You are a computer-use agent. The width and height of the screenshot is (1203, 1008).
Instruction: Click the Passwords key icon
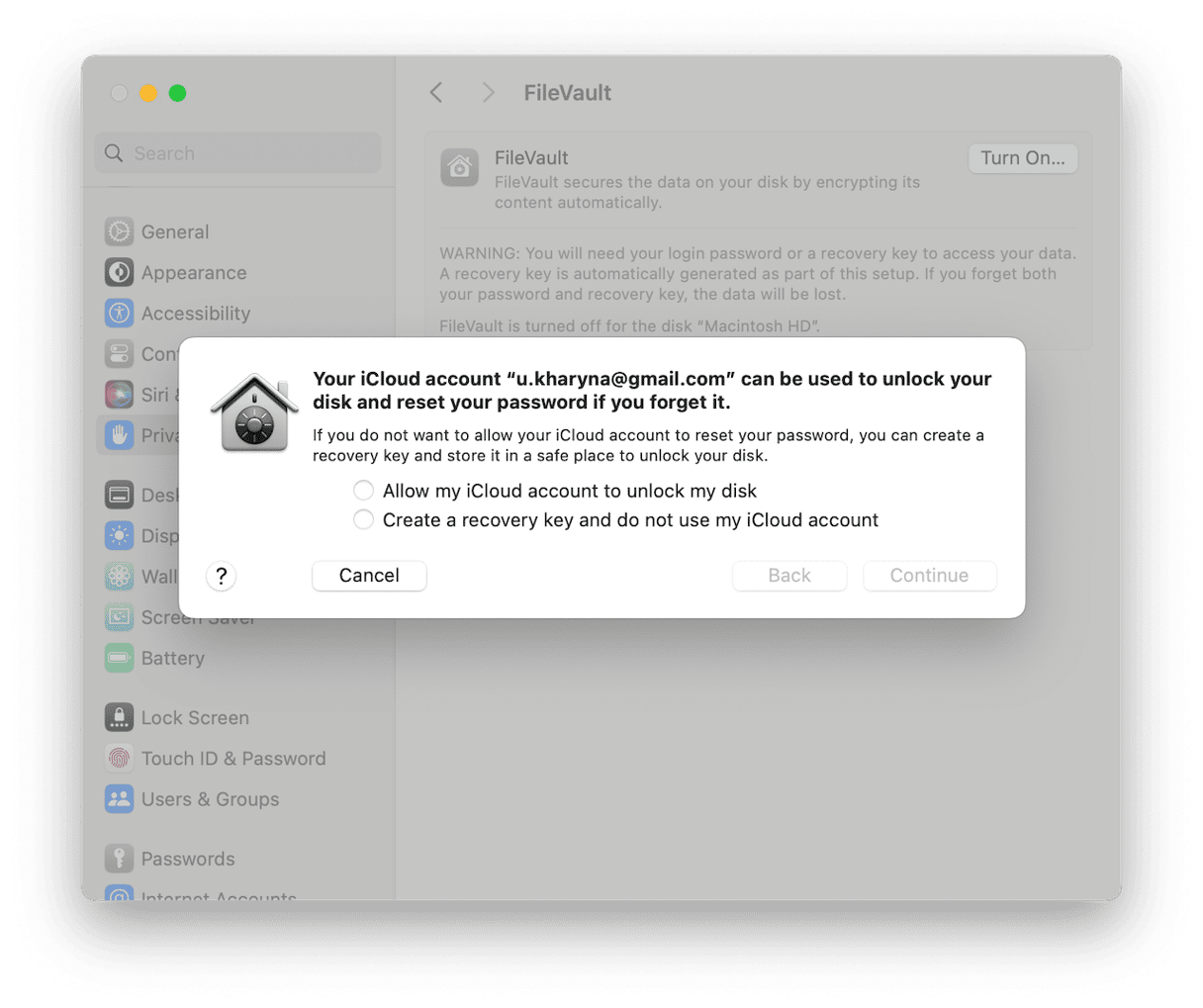click(119, 860)
